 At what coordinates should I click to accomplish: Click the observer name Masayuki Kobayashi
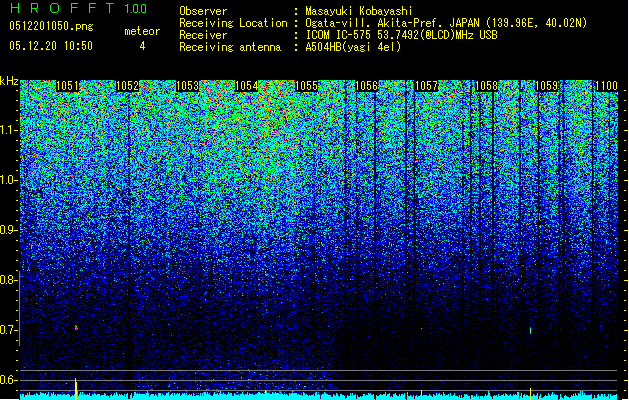pos(359,11)
